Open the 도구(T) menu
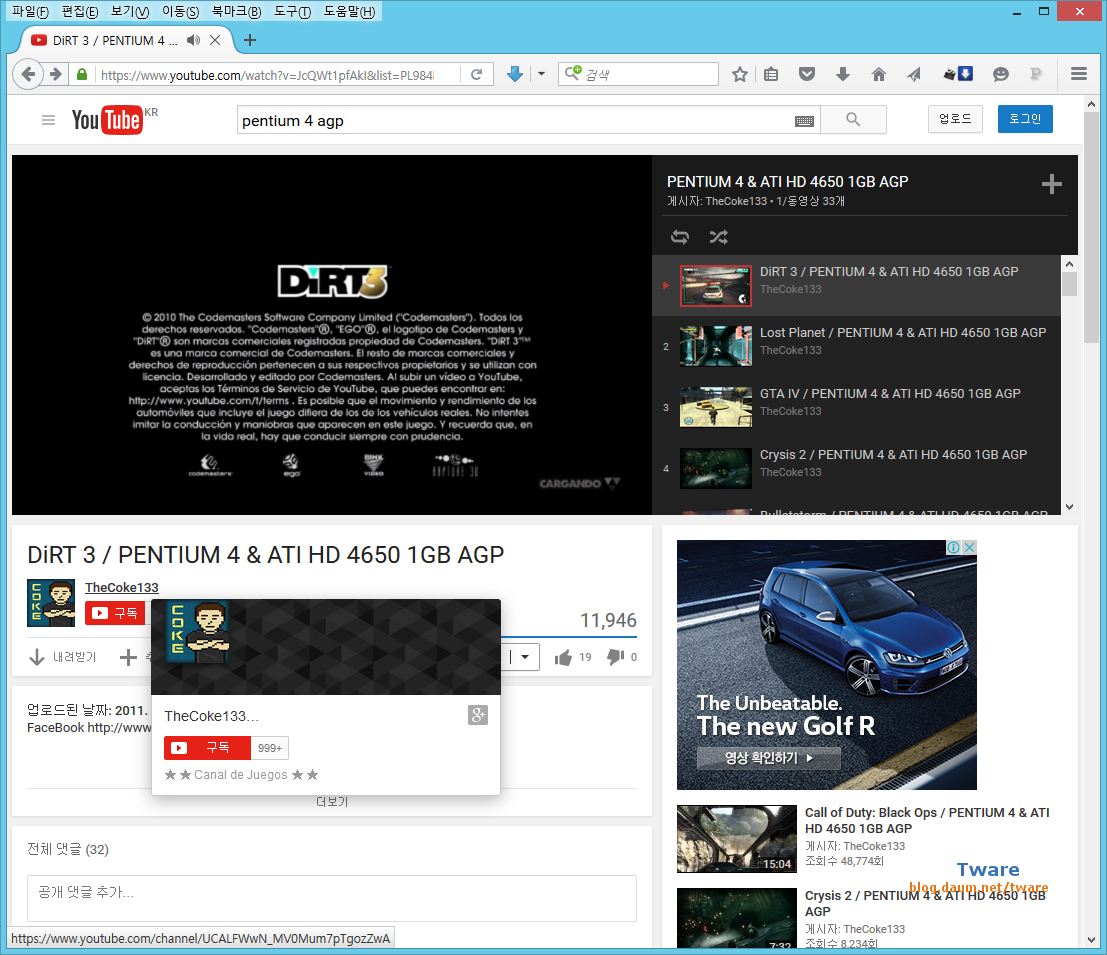Image resolution: width=1107 pixels, height=955 pixels. point(292,11)
